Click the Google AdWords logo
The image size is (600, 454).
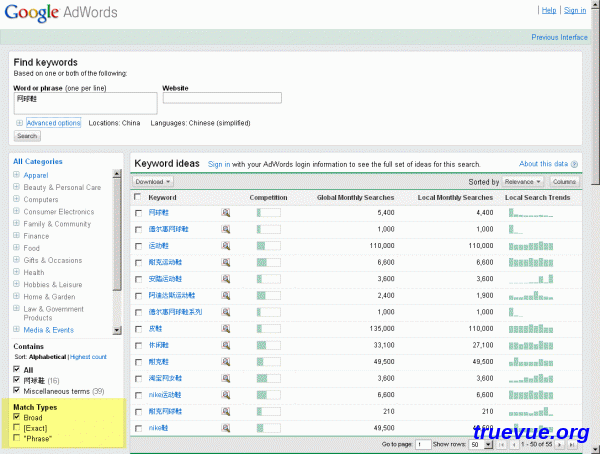click(61, 12)
